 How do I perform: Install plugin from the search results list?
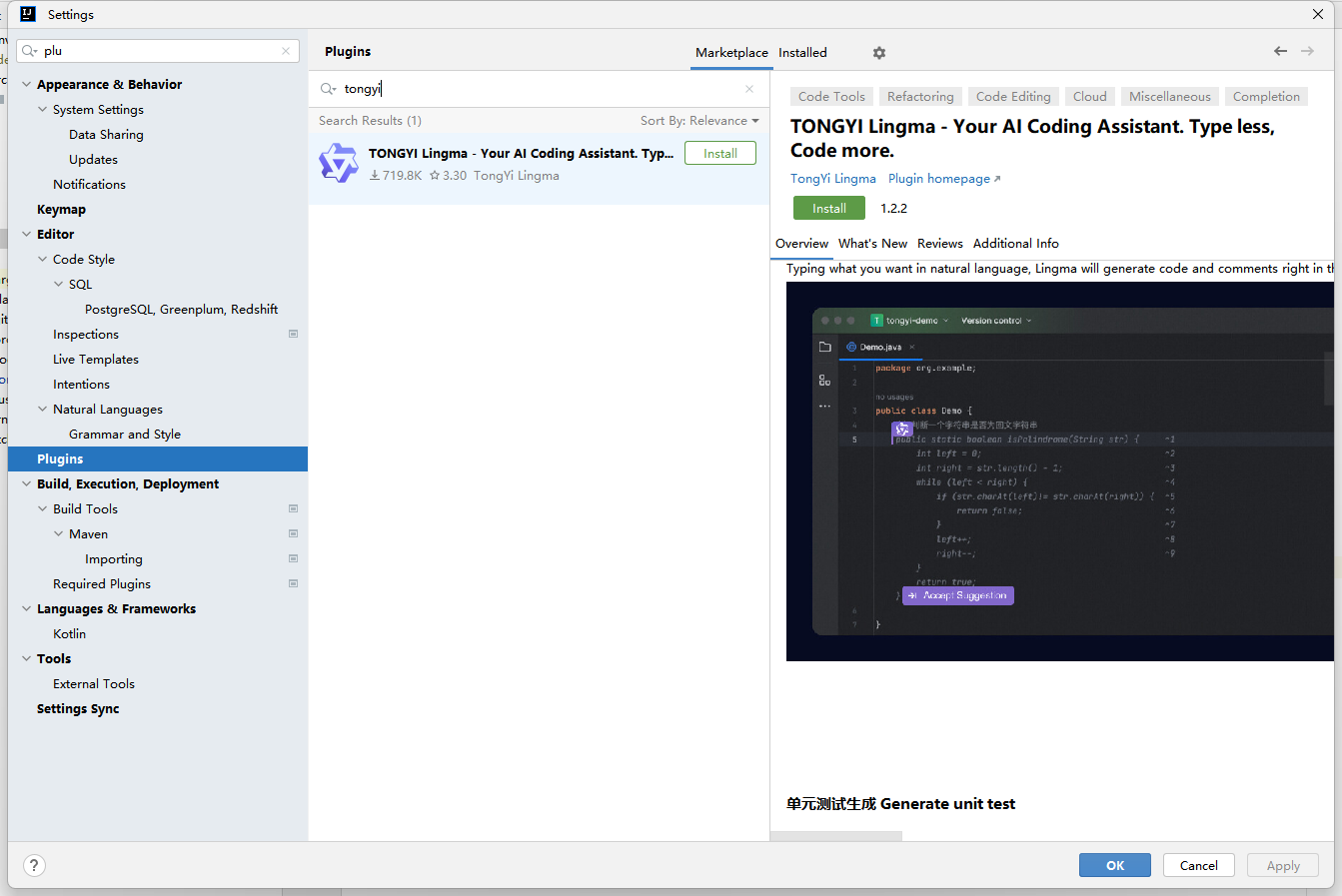click(720, 153)
